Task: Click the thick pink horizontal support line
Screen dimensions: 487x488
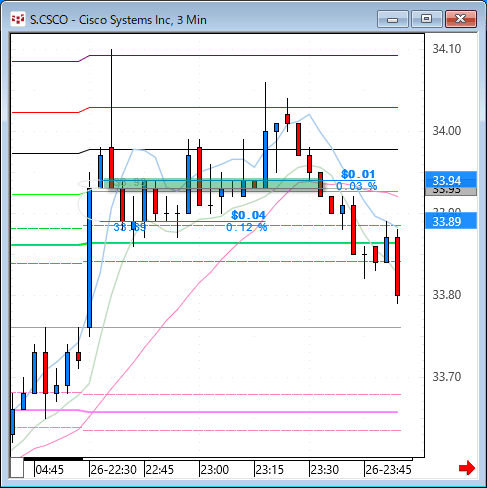Action: (x=243, y=412)
